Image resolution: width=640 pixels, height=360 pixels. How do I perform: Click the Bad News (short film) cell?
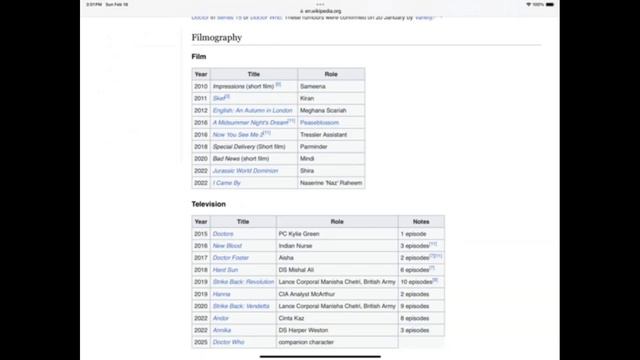(x=254, y=158)
